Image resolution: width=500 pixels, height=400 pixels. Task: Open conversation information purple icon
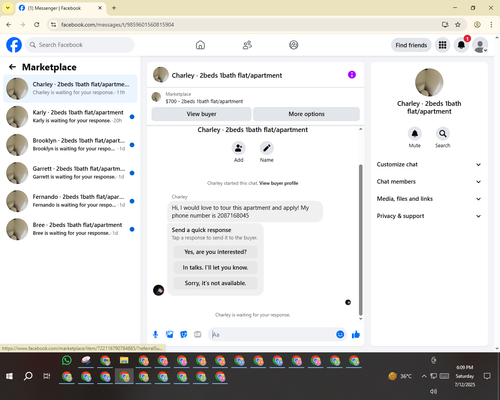(x=352, y=75)
